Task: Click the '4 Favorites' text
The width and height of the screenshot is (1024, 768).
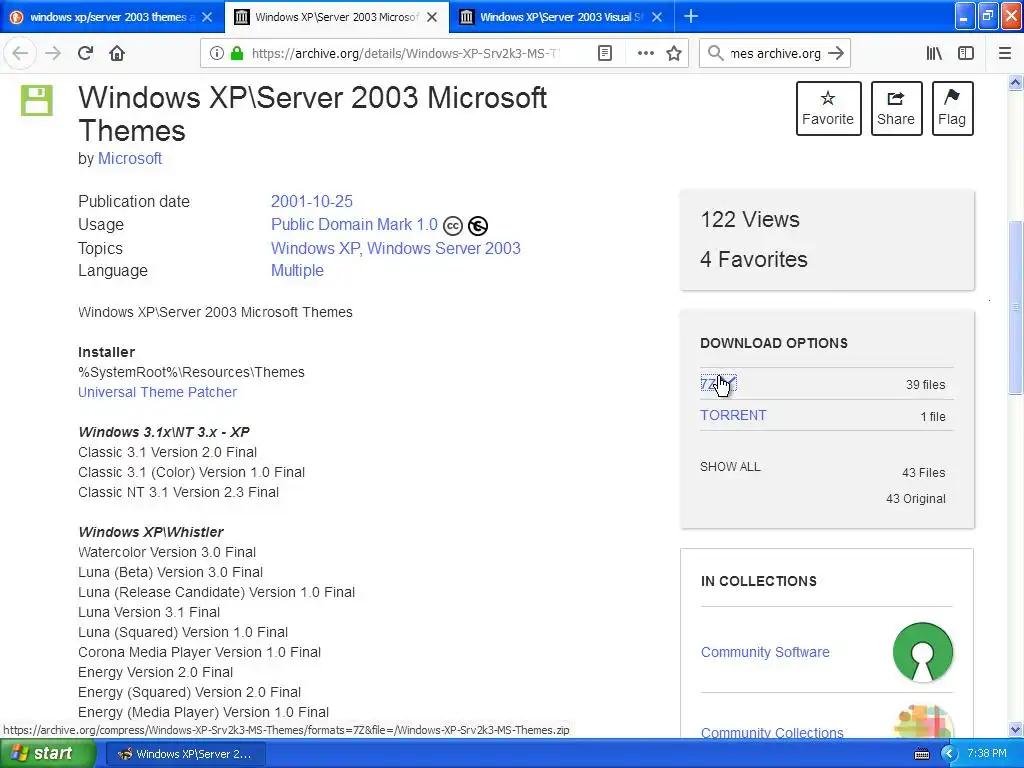Action: 754,259
